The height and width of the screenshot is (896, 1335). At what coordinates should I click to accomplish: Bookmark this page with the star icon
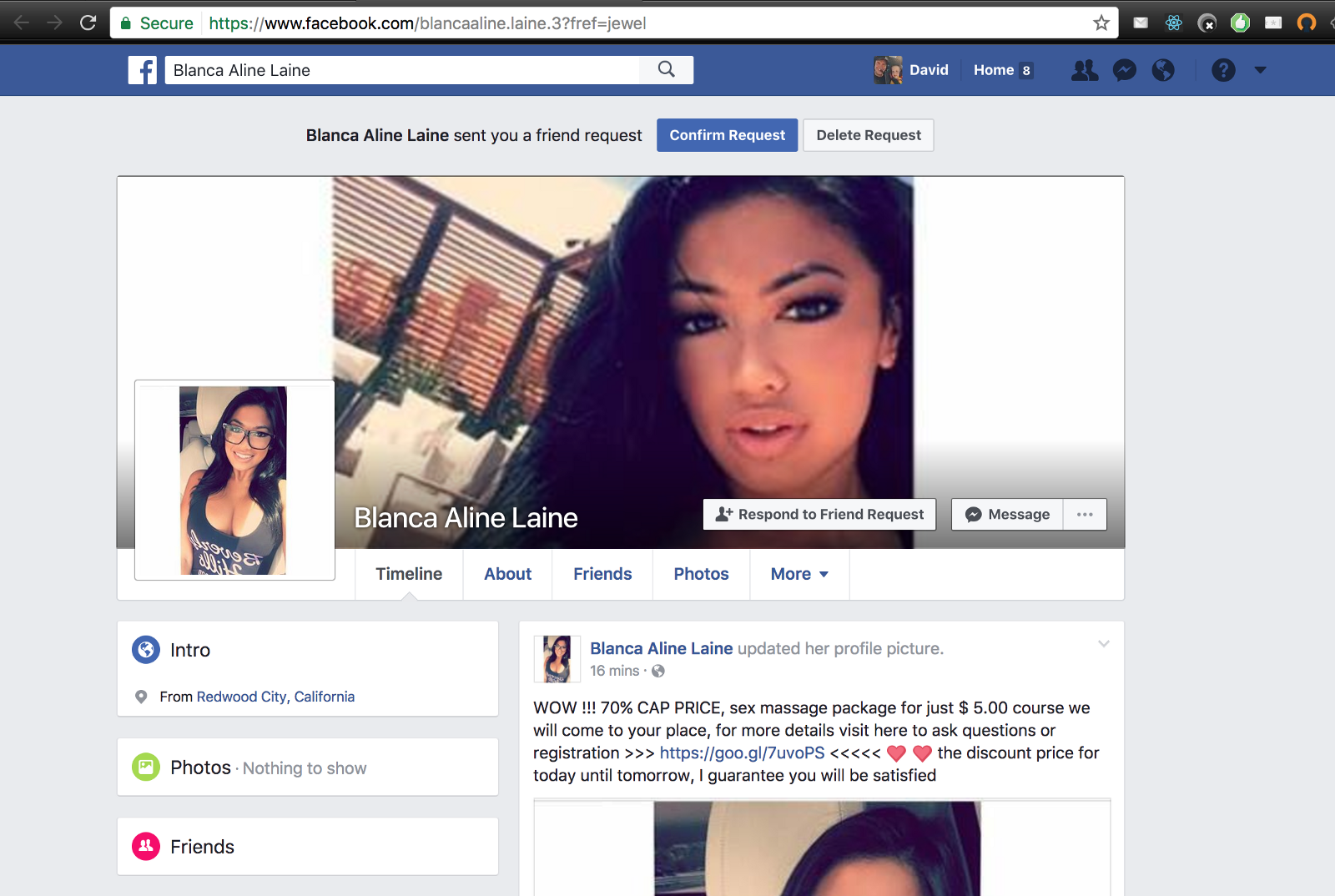1101,23
